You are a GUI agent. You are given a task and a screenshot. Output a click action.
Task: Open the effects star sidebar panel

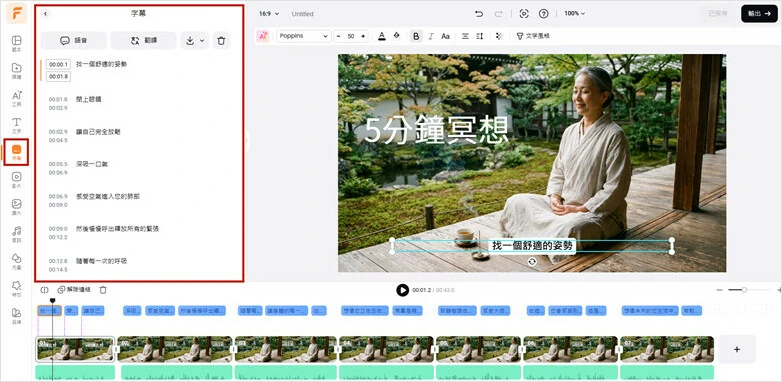tap(16, 288)
